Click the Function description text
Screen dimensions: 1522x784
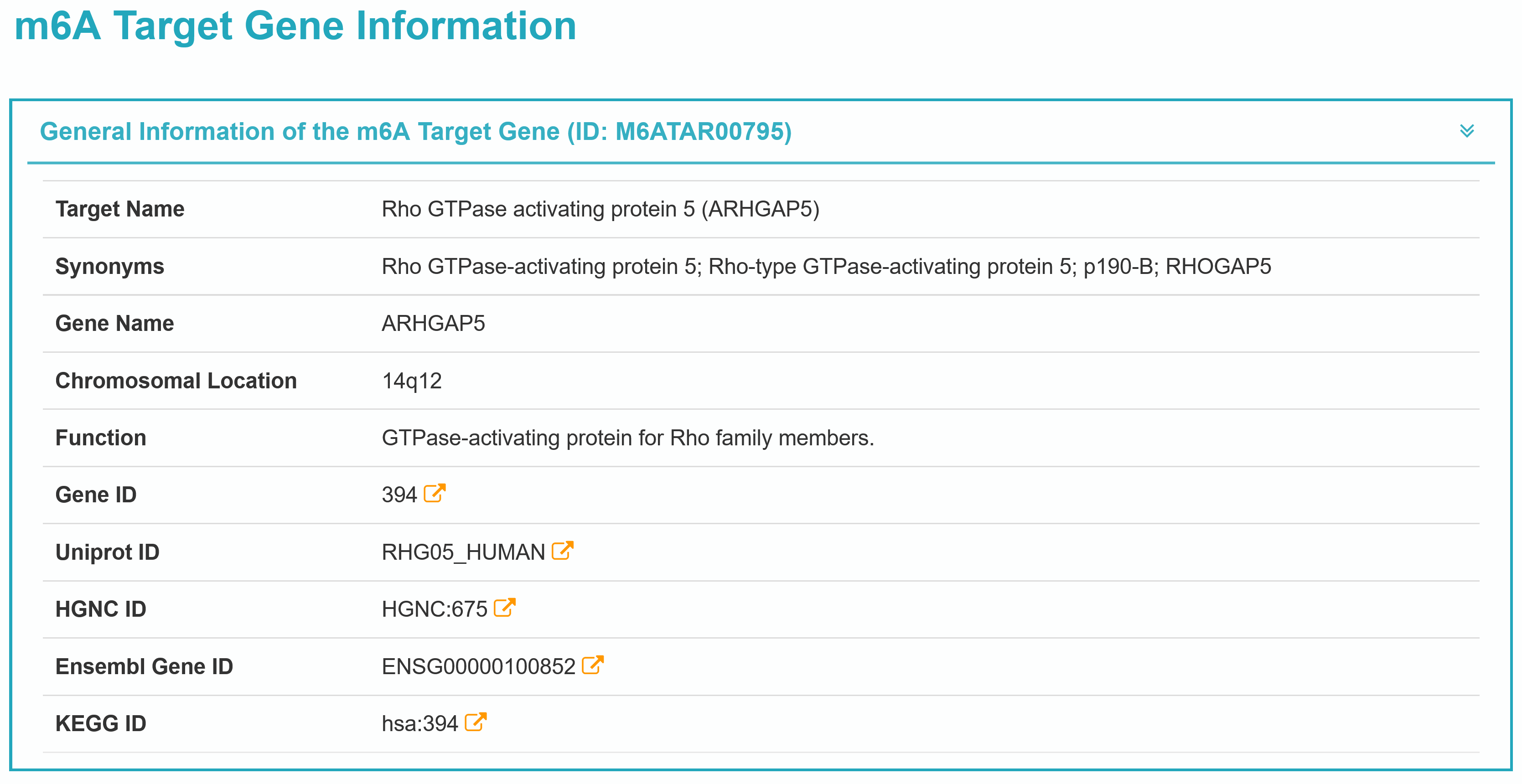627,438
